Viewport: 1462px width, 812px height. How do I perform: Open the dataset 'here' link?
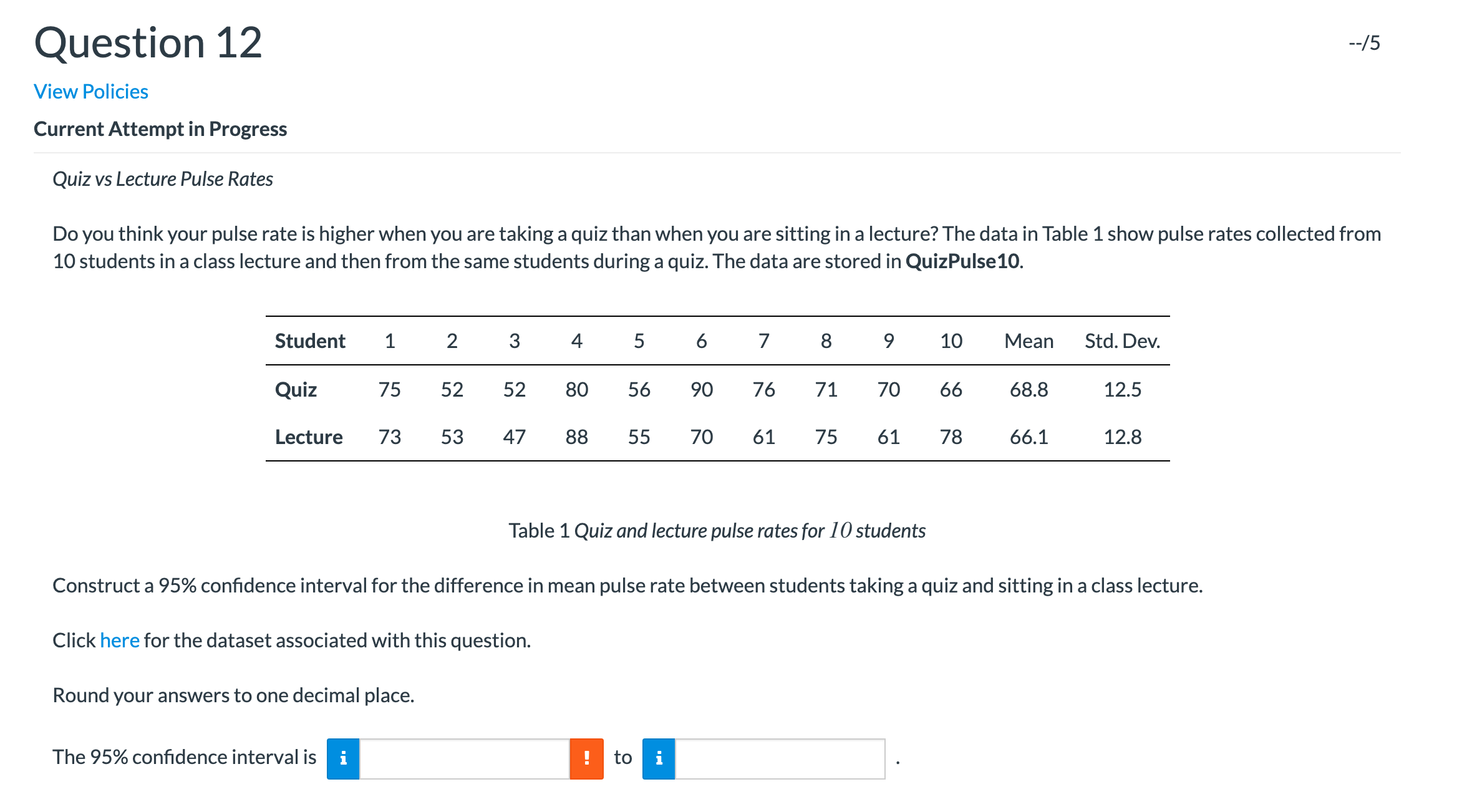[x=120, y=640]
